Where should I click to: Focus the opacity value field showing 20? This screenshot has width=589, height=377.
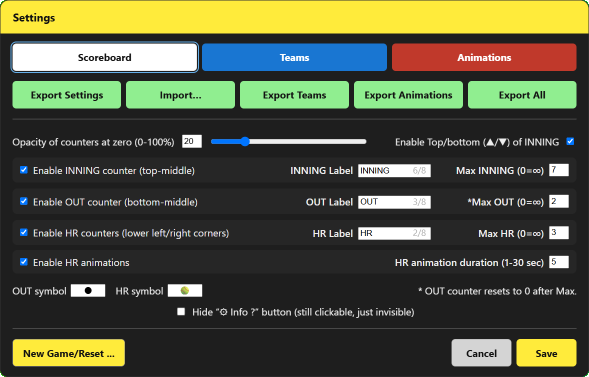coord(192,142)
